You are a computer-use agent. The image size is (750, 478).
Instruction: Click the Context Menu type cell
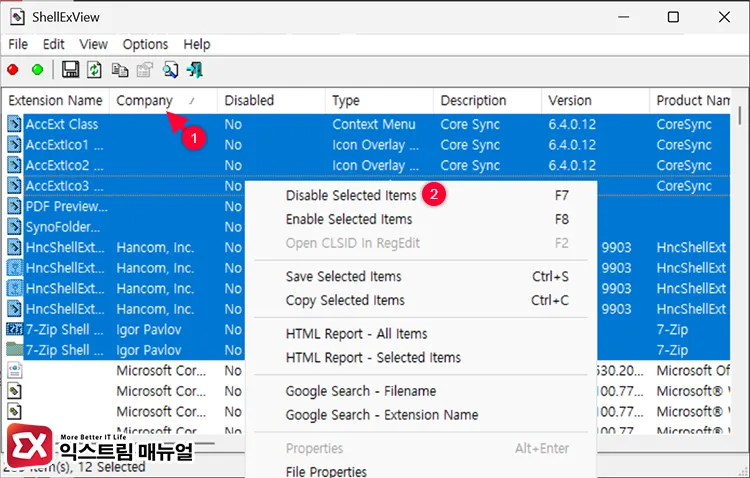(374, 124)
